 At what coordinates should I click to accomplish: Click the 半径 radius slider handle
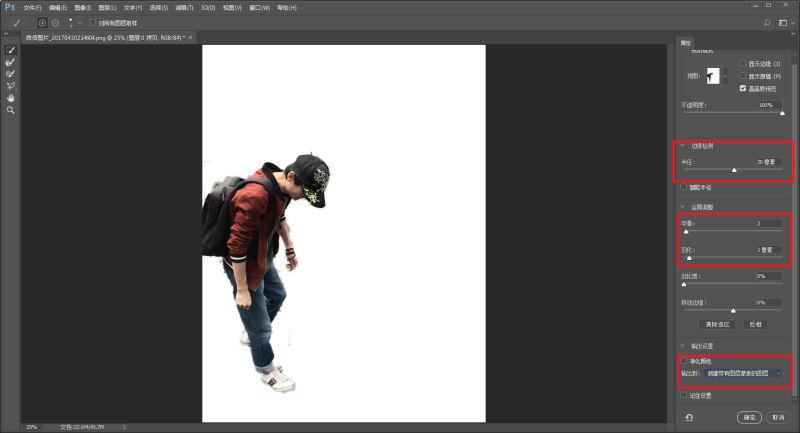pos(734,170)
